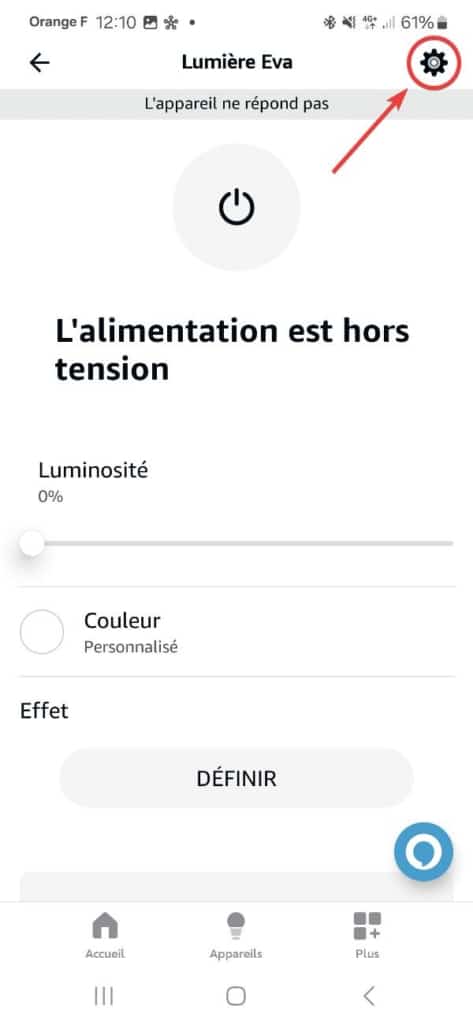Image resolution: width=473 pixels, height=1024 pixels.
Task: Click the Luminosité slider handle
Action: coord(31,543)
